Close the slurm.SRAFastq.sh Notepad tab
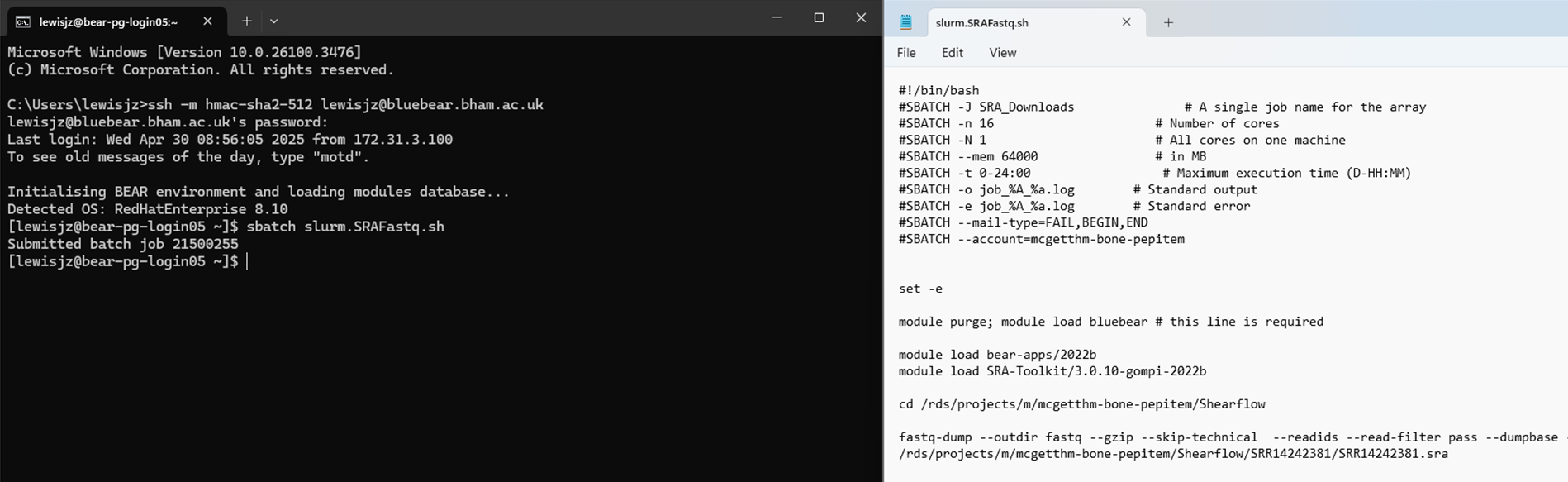 tap(1126, 22)
